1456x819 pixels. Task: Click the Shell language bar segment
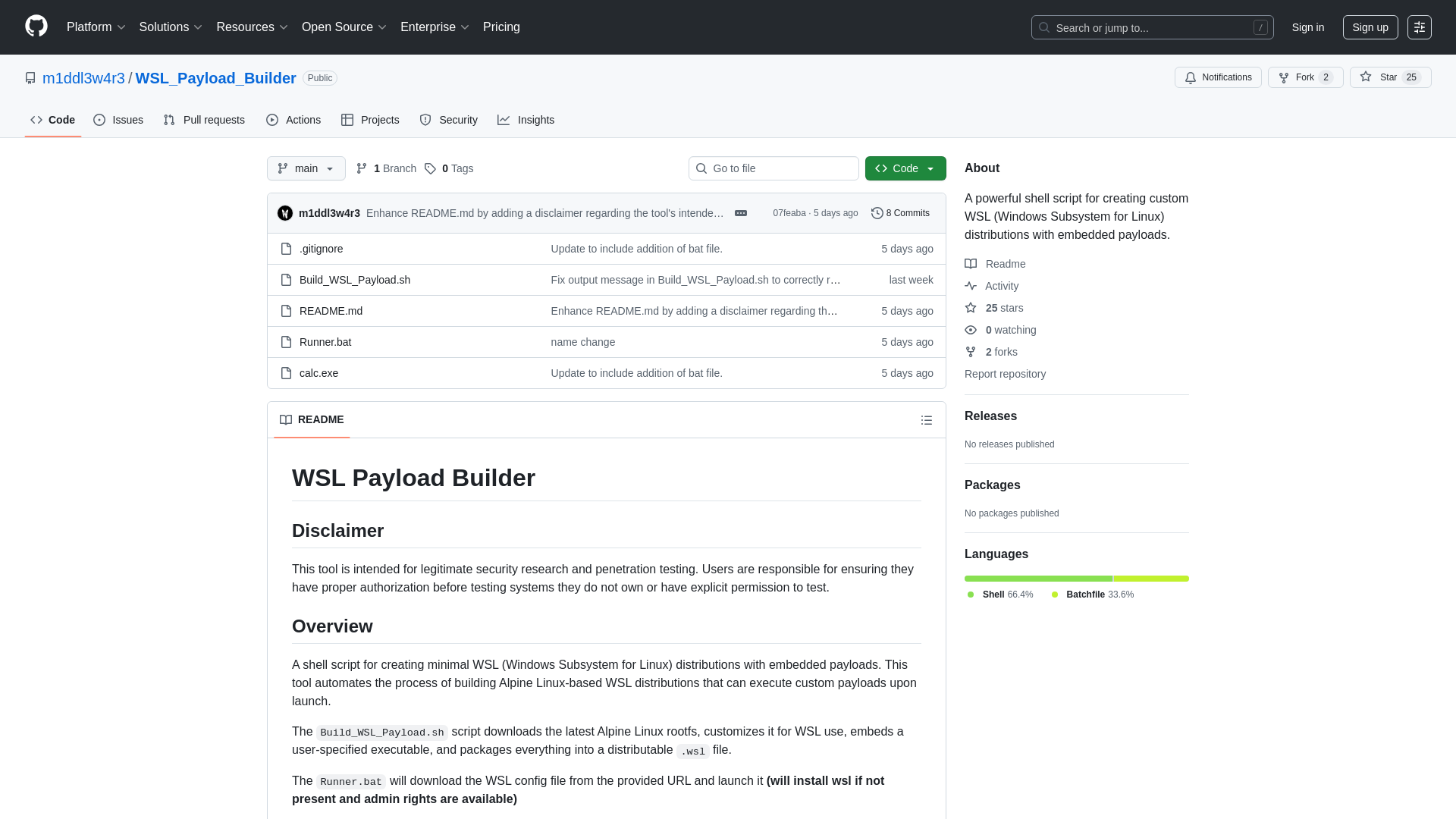pyautogui.click(x=1038, y=579)
